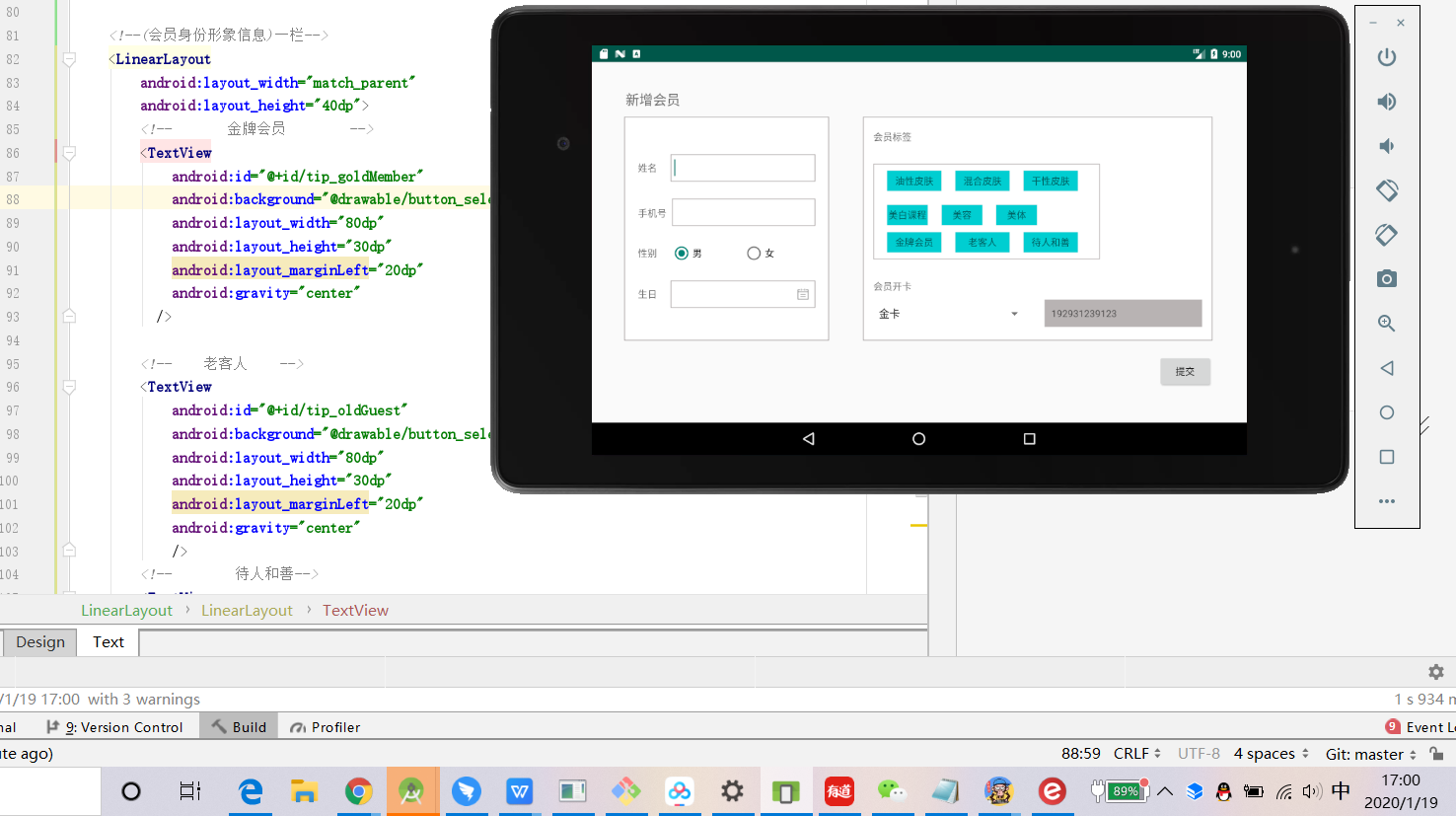Take an emulator screenshot with the camera icon
Viewport: 1456px width, 816px height.
[x=1387, y=279]
